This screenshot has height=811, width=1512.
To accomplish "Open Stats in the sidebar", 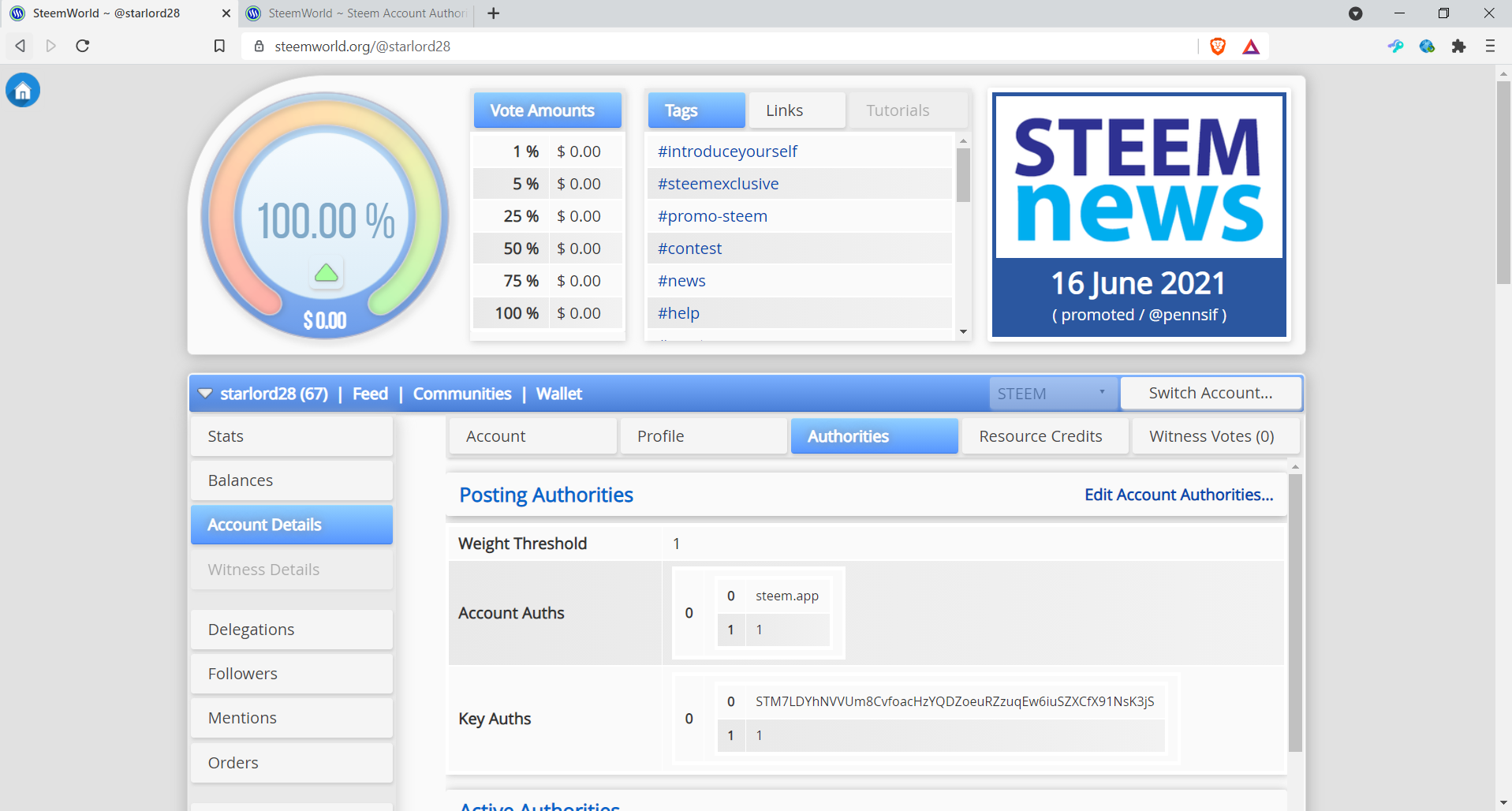I will click(x=292, y=436).
